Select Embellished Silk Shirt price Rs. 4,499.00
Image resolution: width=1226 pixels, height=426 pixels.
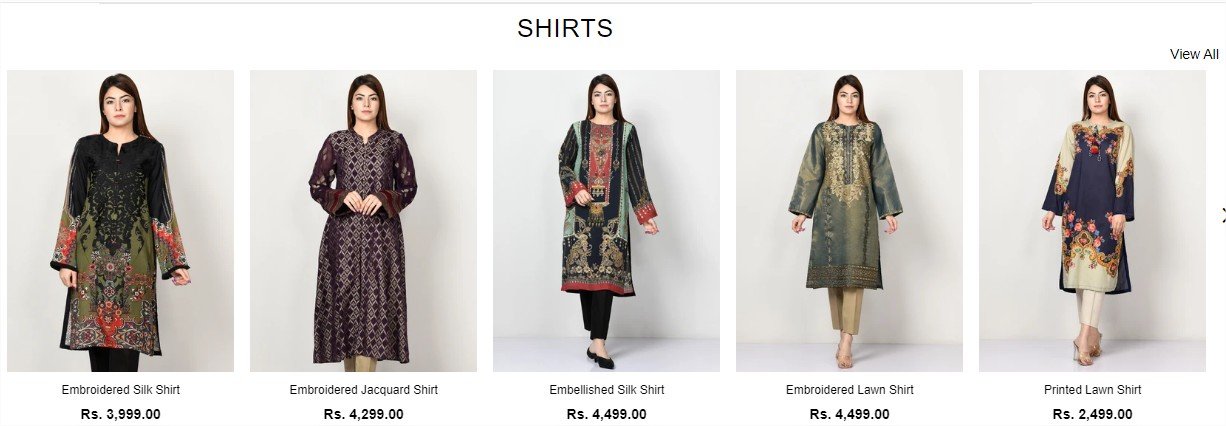pos(606,414)
